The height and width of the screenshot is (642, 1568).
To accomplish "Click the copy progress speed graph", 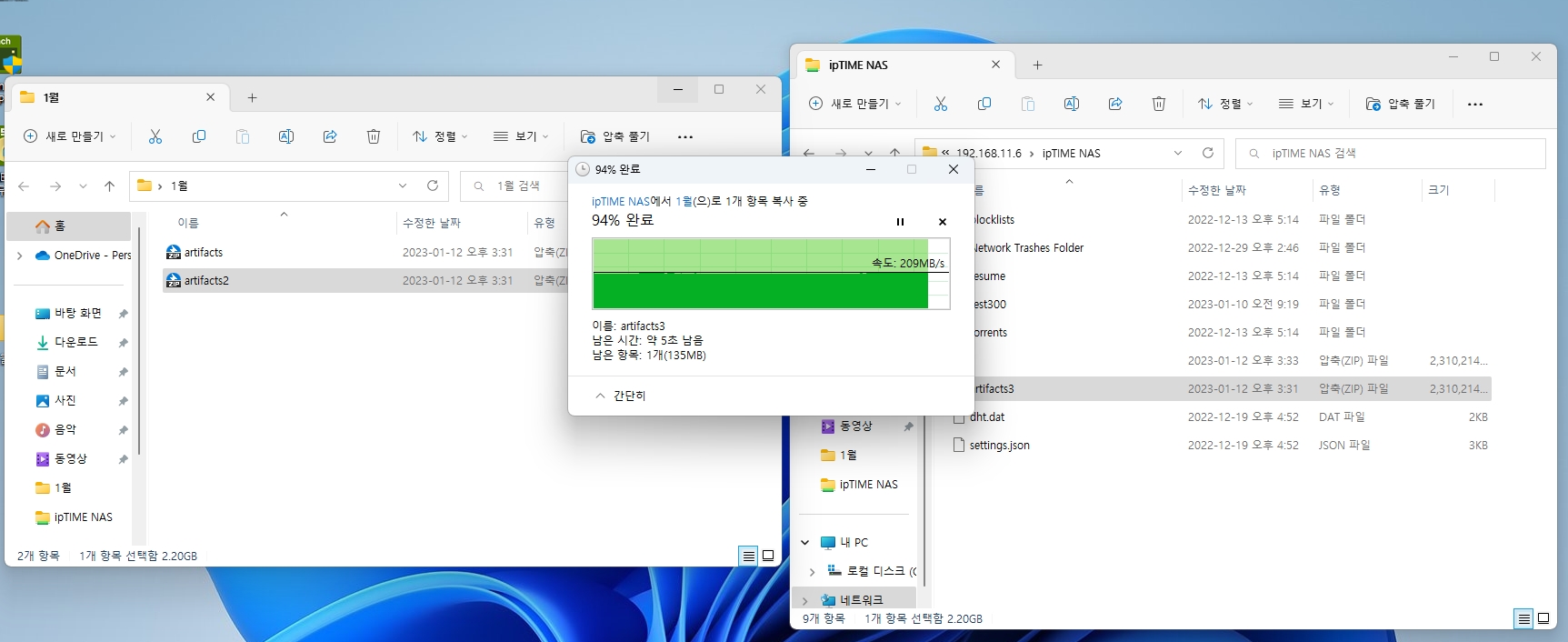I will pyautogui.click(x=771, y=274).
